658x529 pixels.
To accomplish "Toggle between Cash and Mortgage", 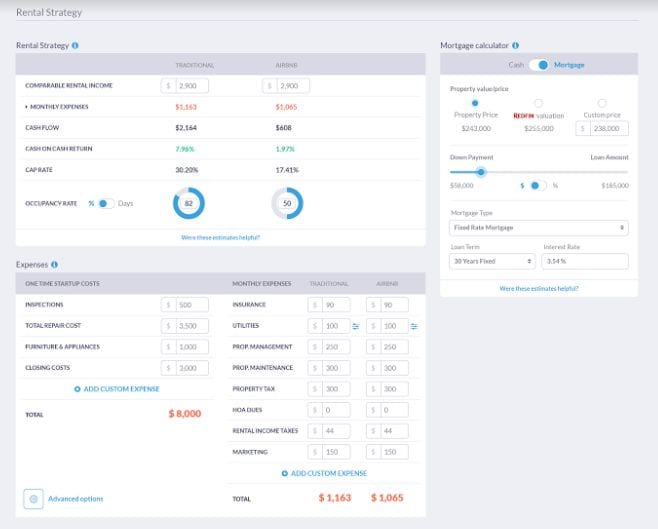I will click(540, 65).
